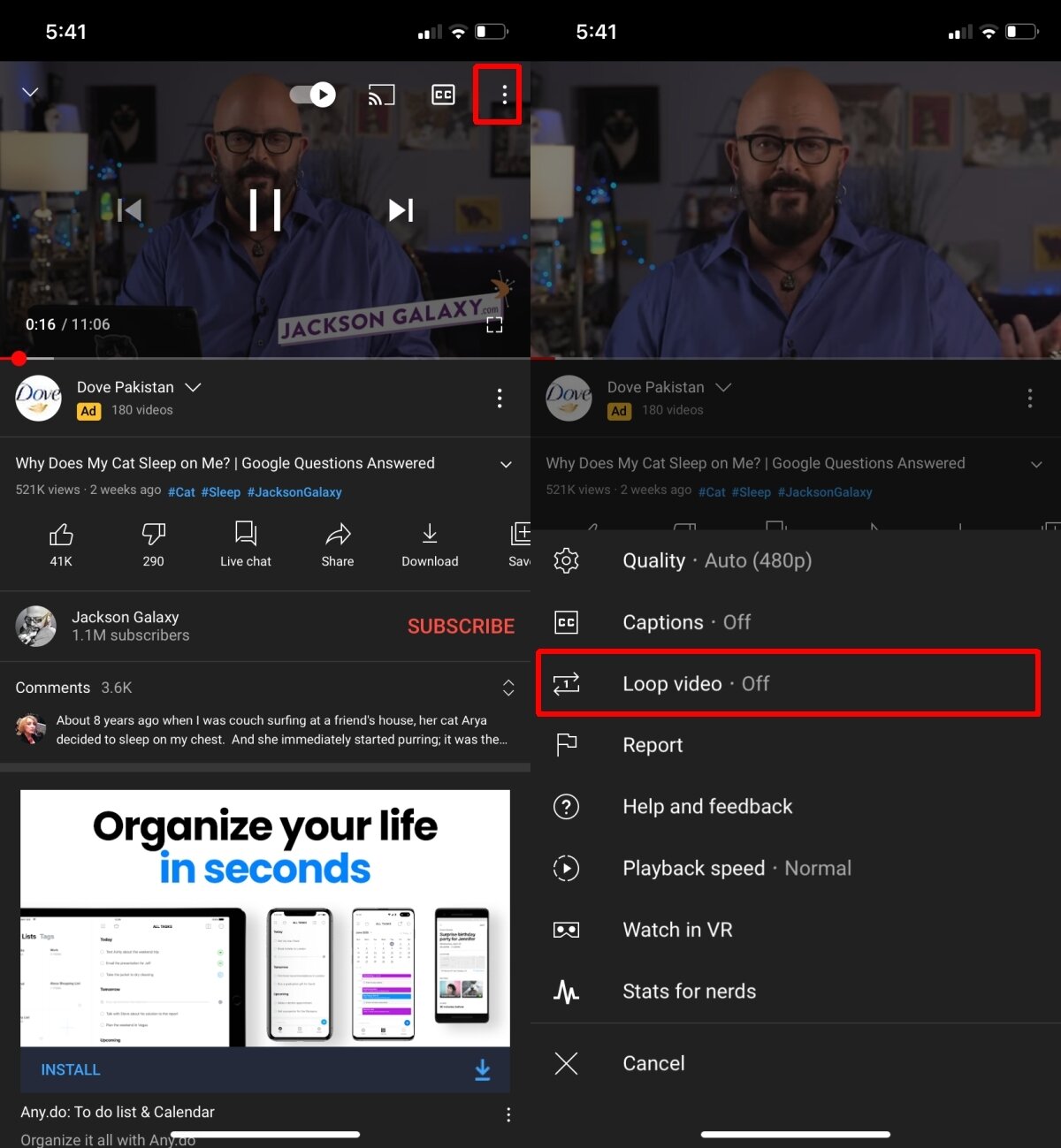
Task: Open the Cast to TV icon
Action: click(x=382, y=95)
